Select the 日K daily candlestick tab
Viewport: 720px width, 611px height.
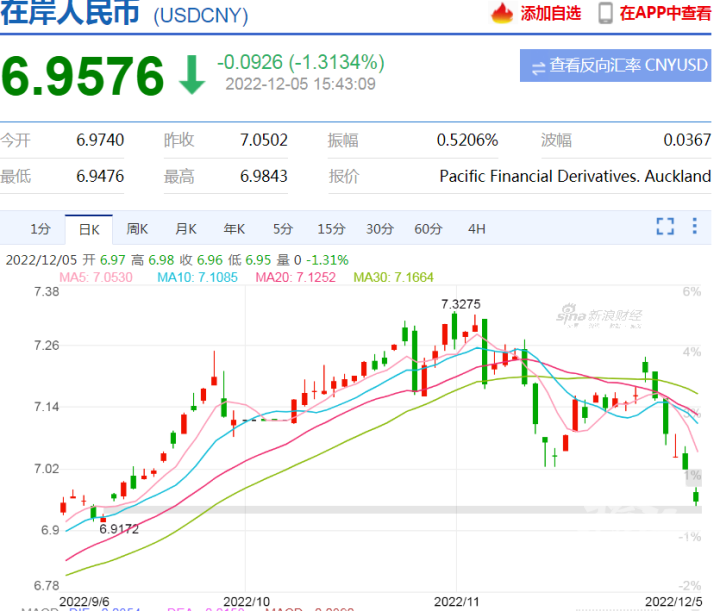click(x=88, y=229)
